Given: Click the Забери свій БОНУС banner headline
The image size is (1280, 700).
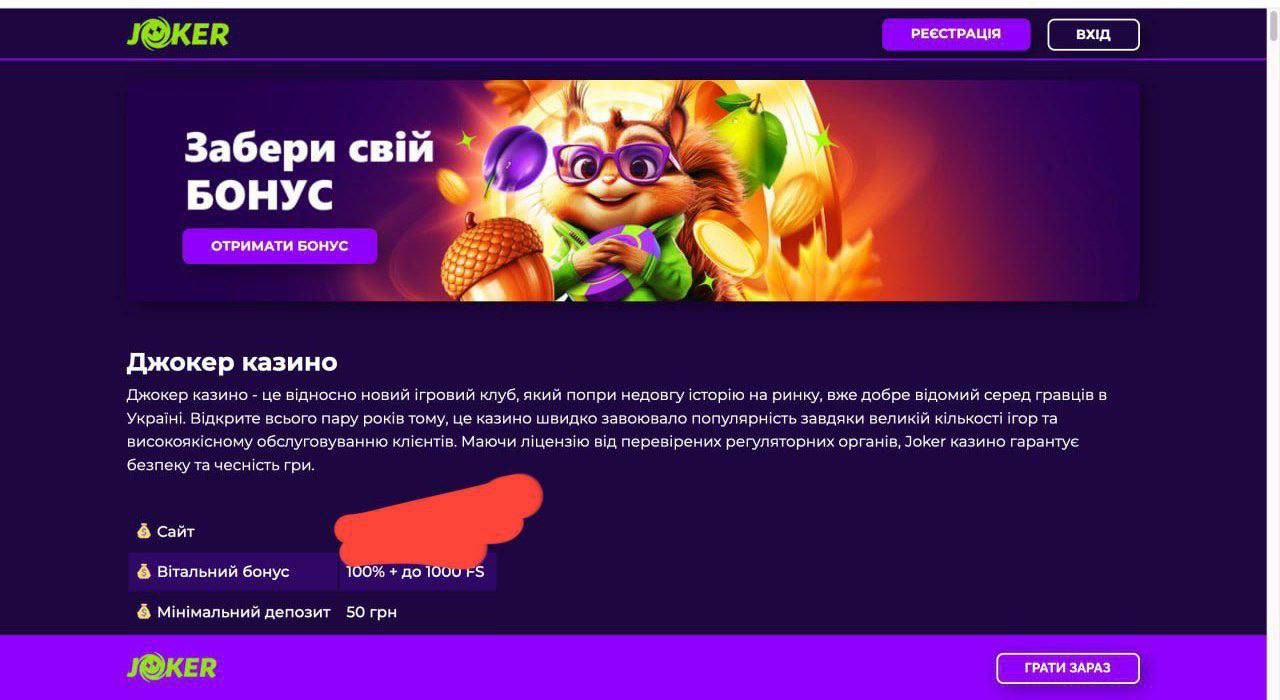Looking at the screenshot, I should 309,171.
